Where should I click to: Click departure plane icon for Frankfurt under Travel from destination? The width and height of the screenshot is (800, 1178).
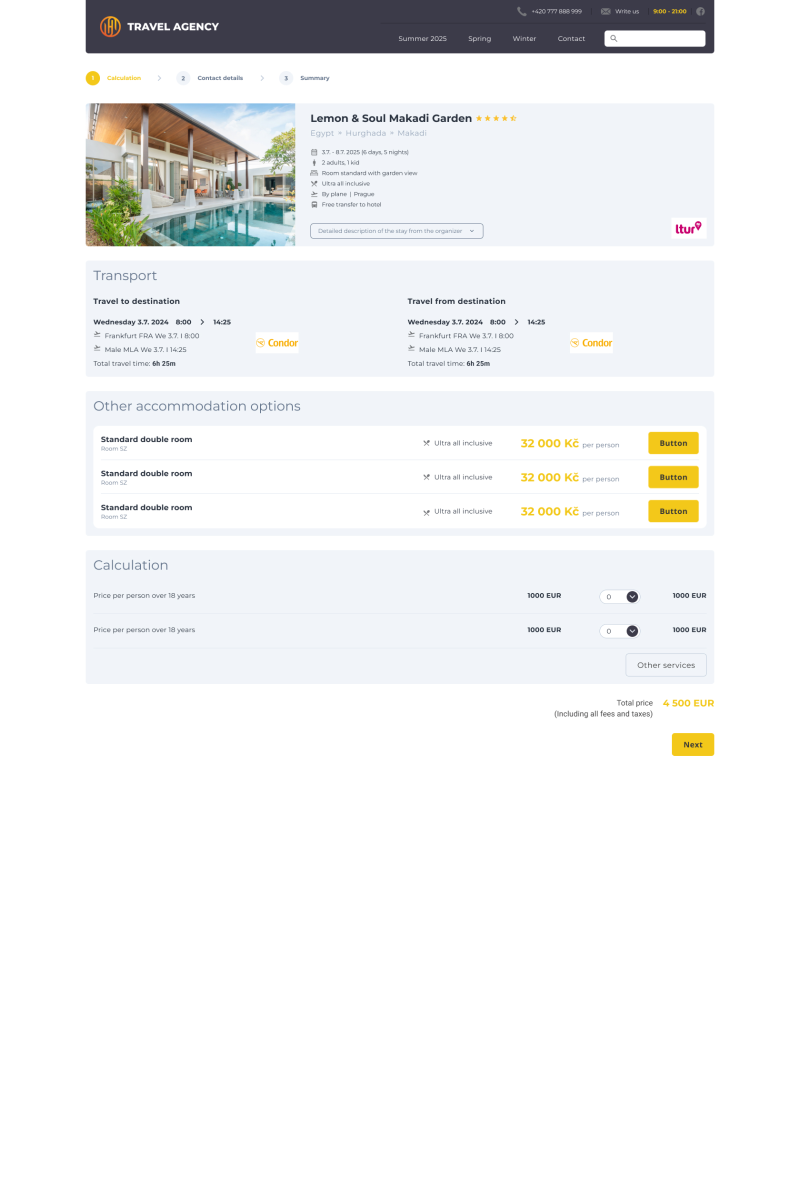tap(412, 335)
